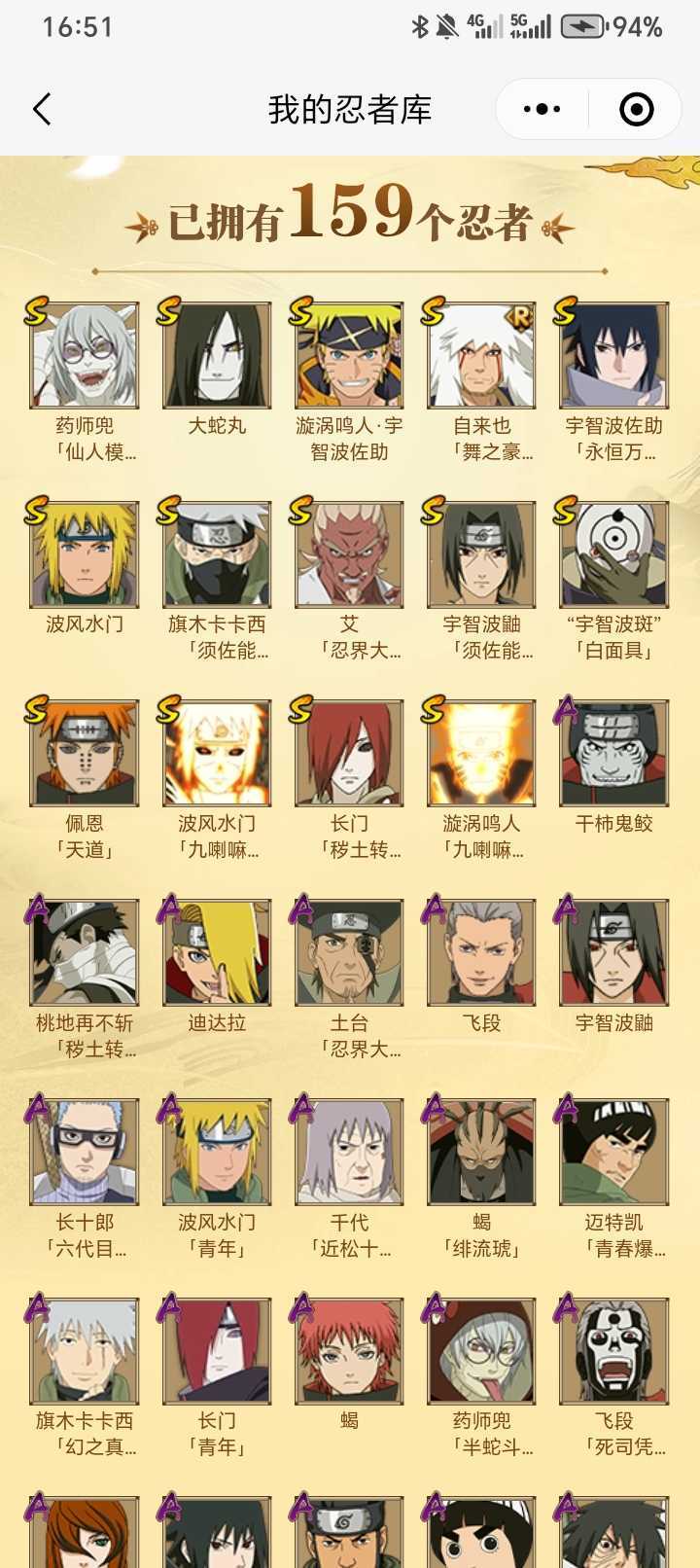Select the 大蛇丸 ninja avatar

(x=217, y=355)
